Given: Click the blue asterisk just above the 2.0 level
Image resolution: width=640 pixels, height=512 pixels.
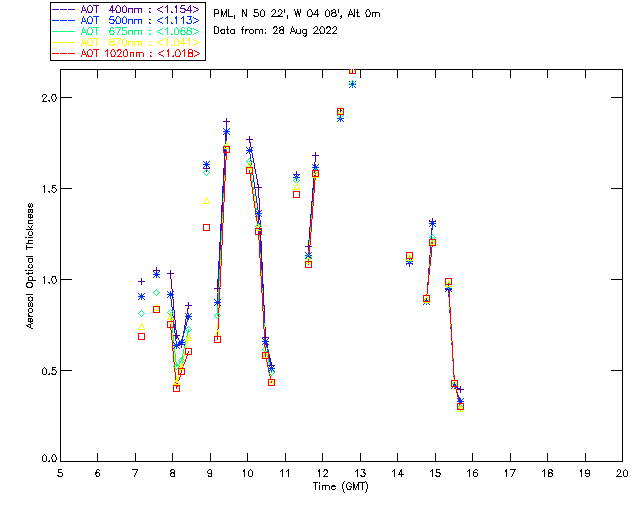Looking at the screenshot, I should (x=352, y=85).
